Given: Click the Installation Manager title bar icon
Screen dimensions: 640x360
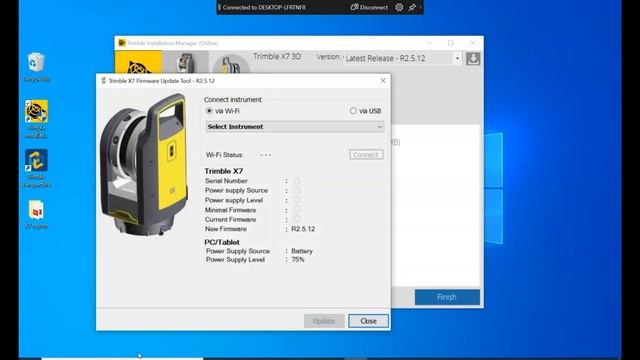Looking at the screenshot, I should click(x=122, y=43).
